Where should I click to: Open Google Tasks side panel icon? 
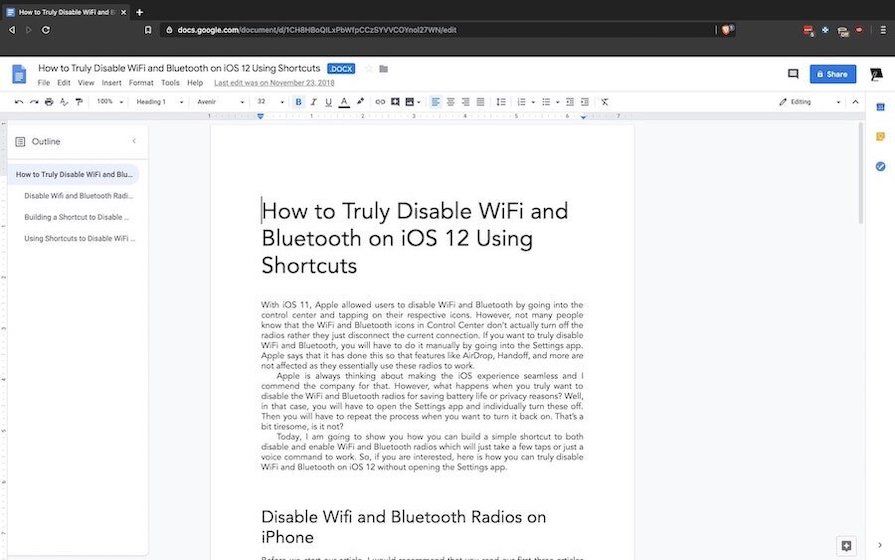tap(880, 166)
